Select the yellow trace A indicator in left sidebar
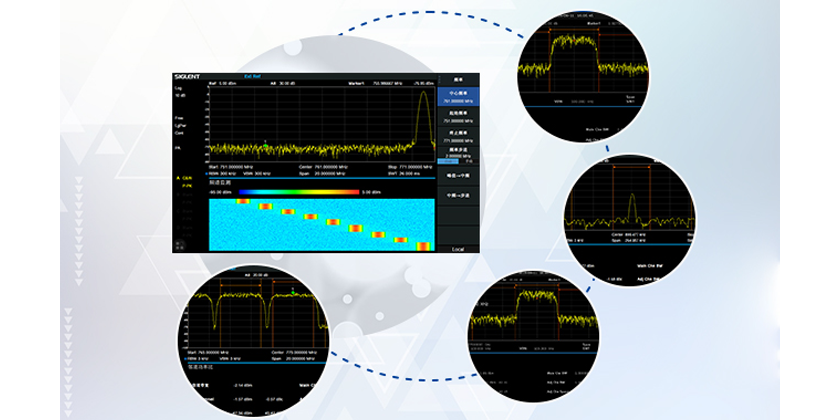 [184, 178]
